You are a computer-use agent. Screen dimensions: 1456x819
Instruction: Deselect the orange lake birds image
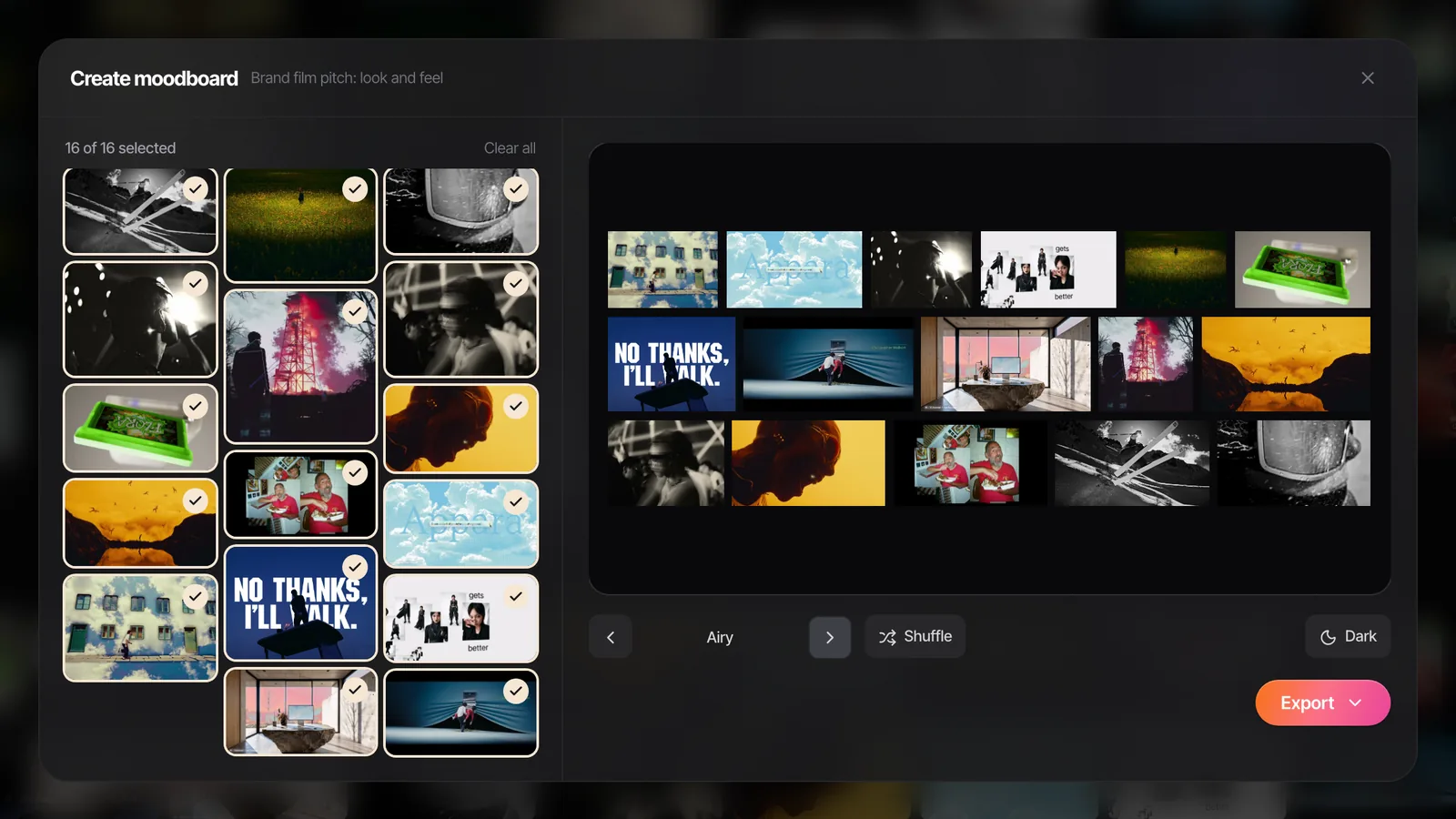point(196,500)
